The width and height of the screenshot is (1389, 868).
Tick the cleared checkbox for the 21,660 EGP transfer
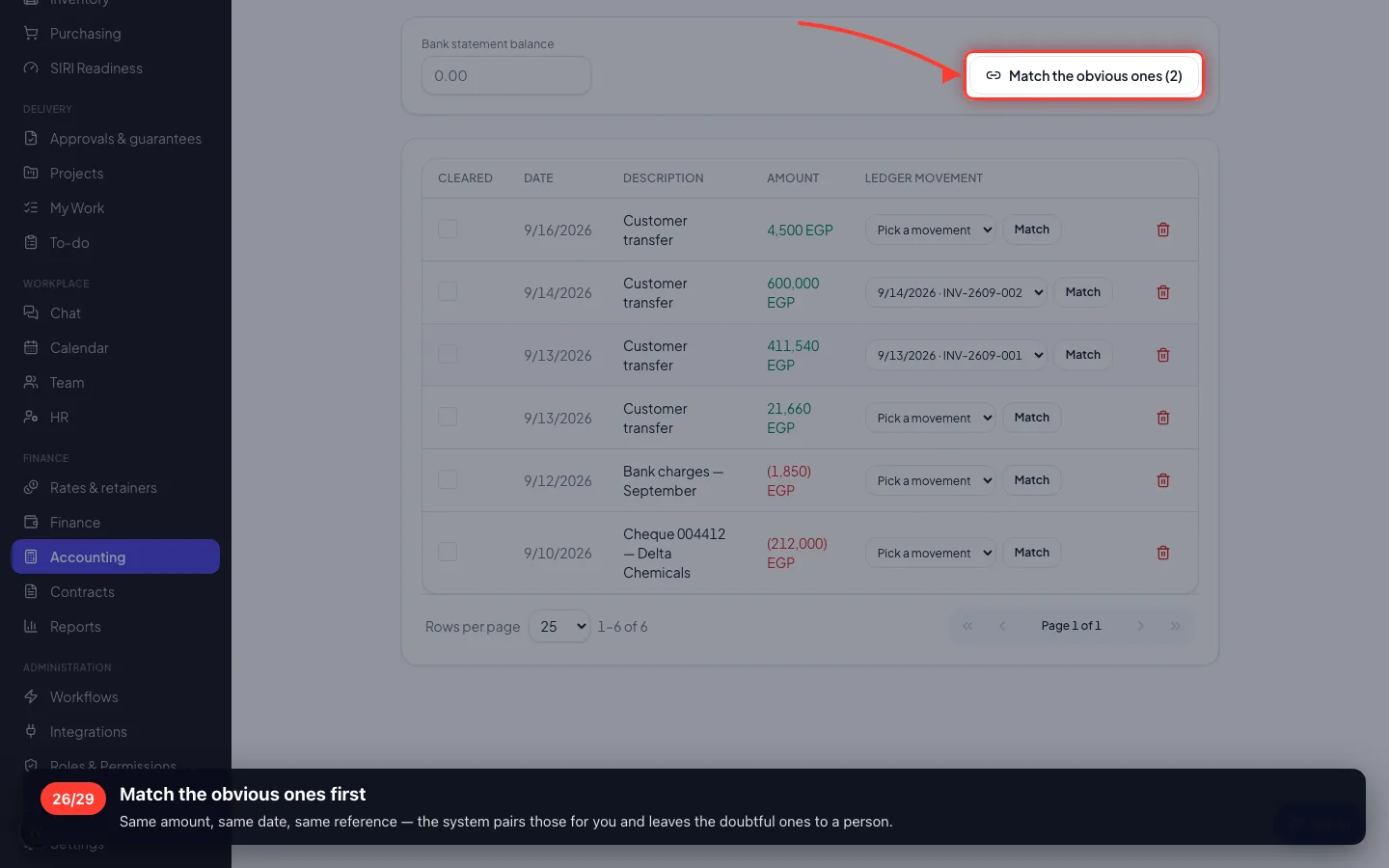click(x=448, y=417)
